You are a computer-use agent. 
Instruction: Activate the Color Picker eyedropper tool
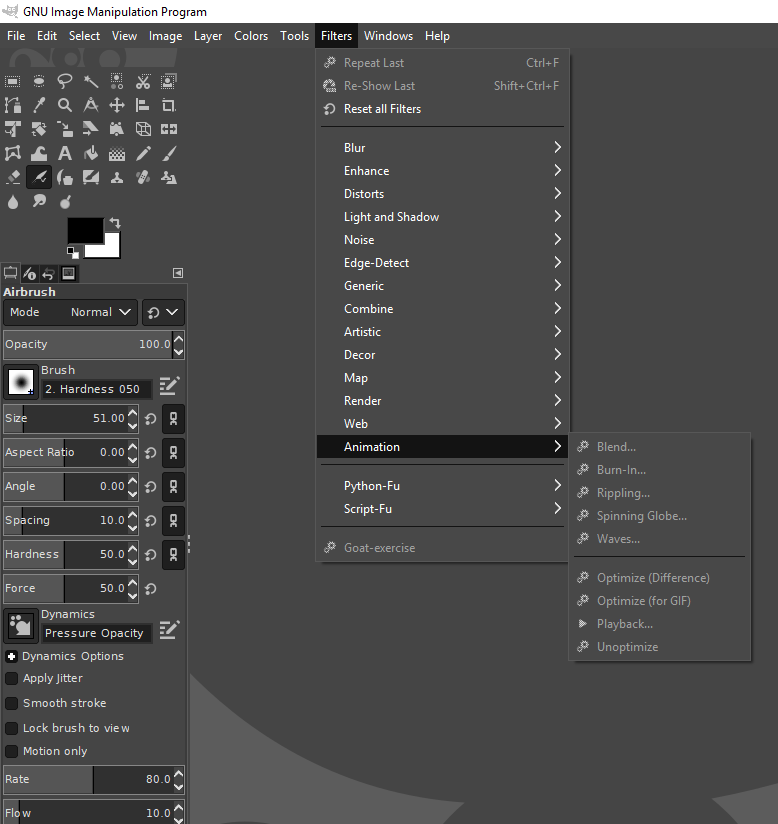[39, 105]
